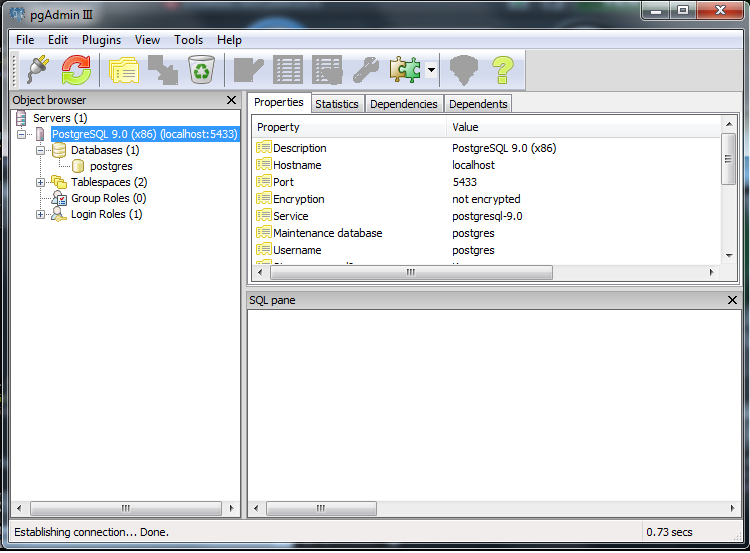Image resolution: width=750 pixels, height=553 pixels.
Task: Click the Servers group icon in the tree
Action: (x=21, y=118)
